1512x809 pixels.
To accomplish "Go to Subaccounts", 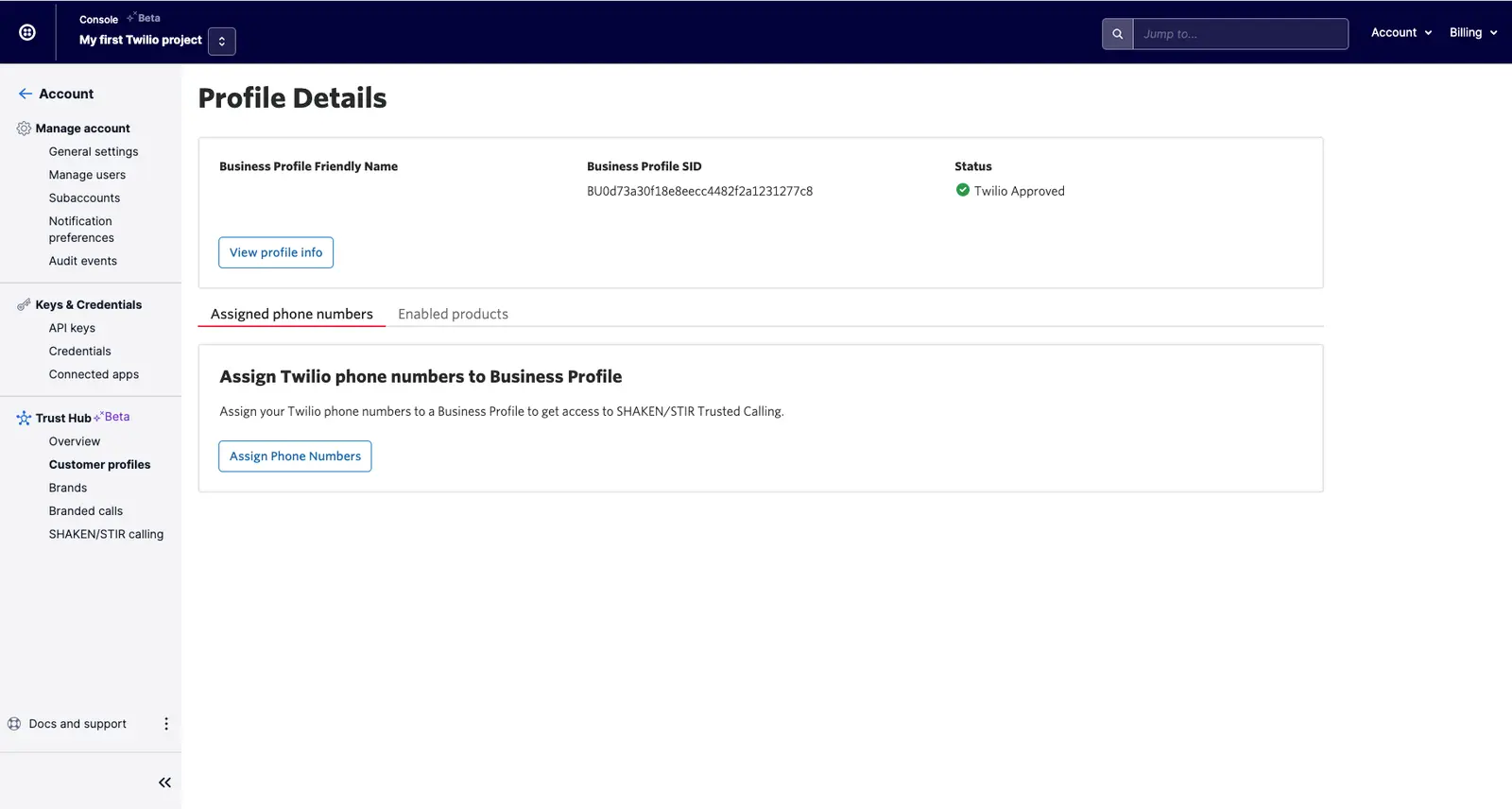I will [84, 198].
